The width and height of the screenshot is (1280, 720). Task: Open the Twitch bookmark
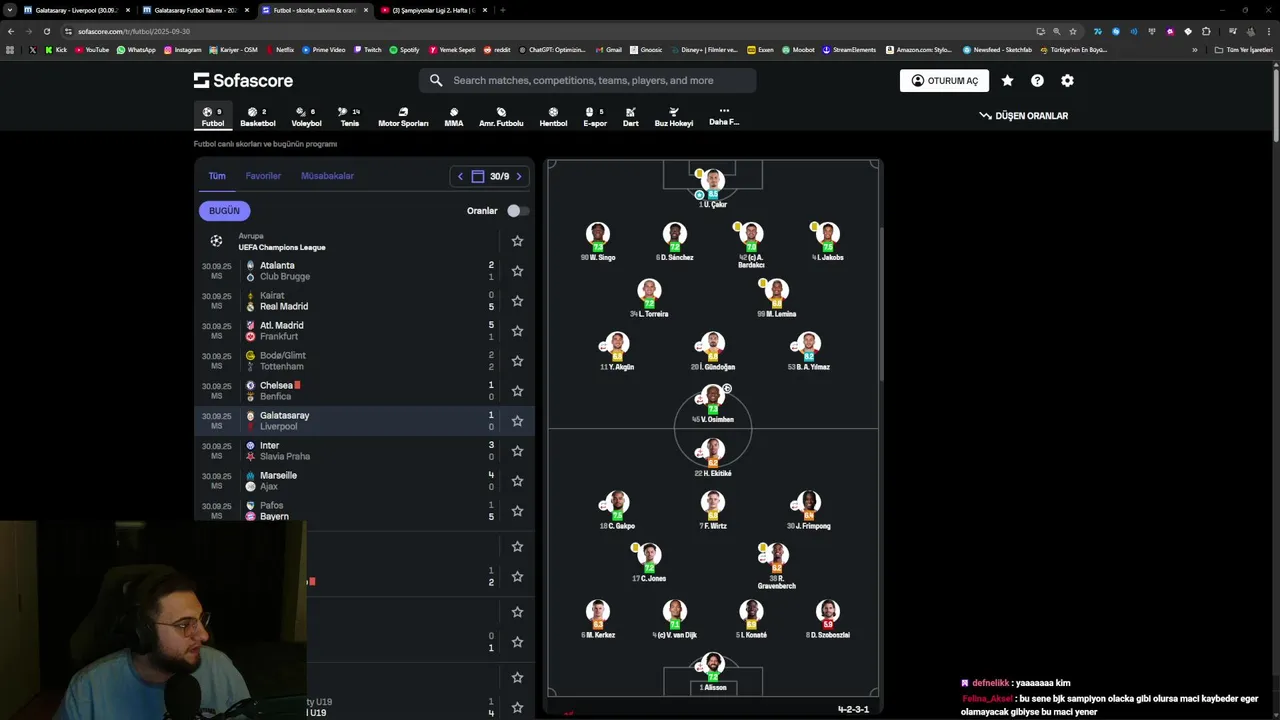366,49
